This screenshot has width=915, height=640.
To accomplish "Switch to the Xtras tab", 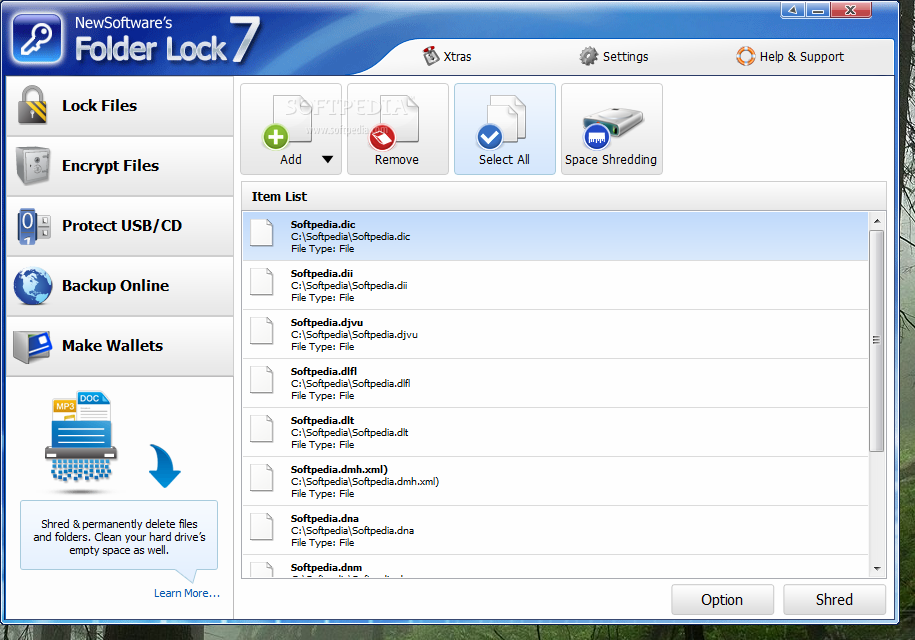I will [447, 57].
